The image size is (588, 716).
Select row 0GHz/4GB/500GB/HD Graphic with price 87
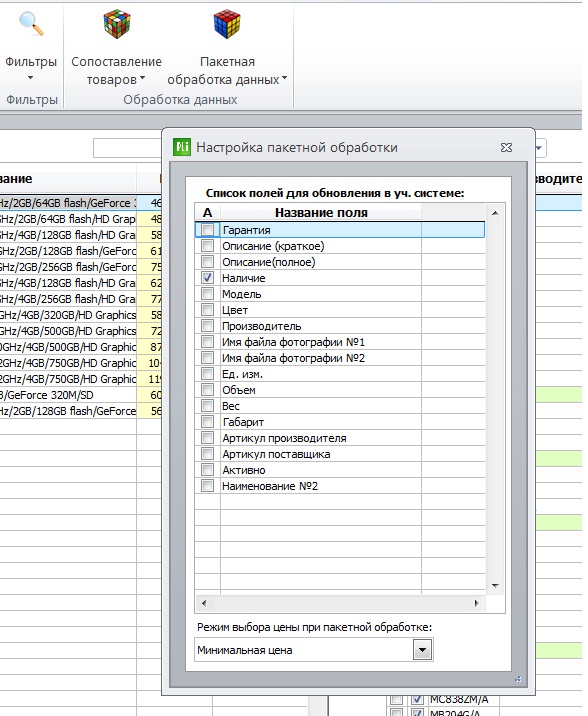point(80,347)
